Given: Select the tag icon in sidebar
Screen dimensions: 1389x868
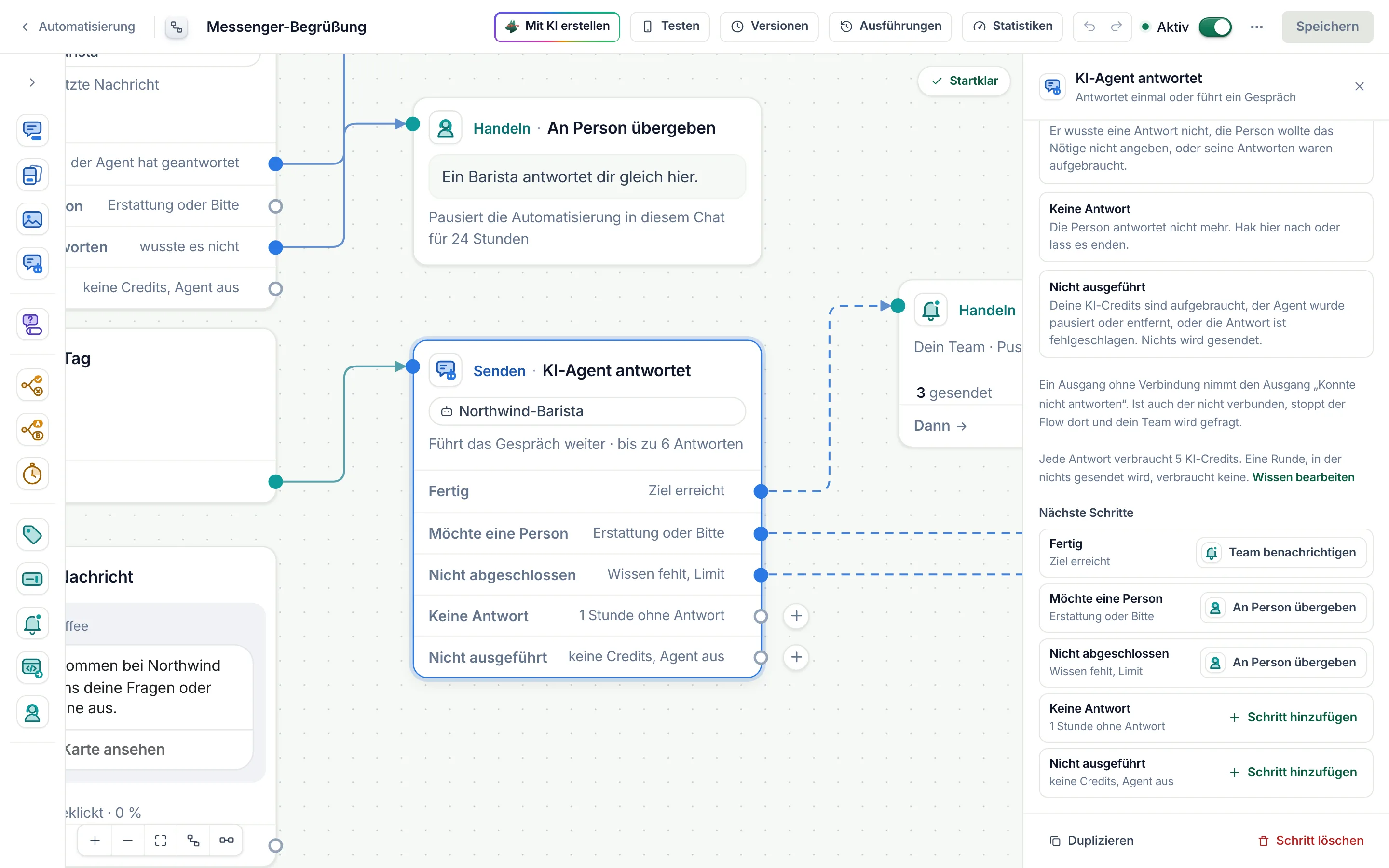Looking at the screenshot, I should (32, 534).
